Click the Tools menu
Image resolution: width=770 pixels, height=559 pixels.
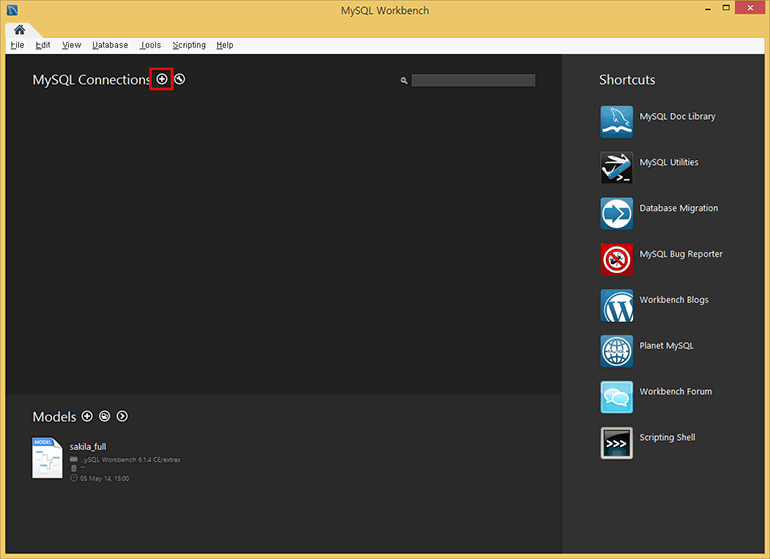(x=151, y=45)
